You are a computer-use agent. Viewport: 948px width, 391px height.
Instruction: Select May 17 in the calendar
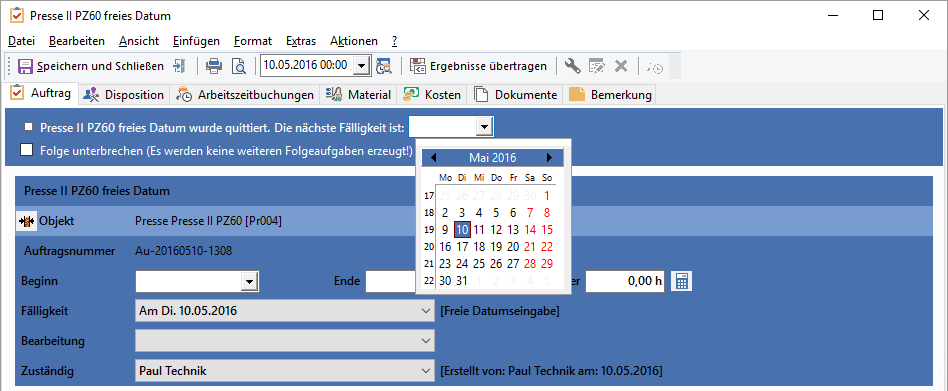462,247
